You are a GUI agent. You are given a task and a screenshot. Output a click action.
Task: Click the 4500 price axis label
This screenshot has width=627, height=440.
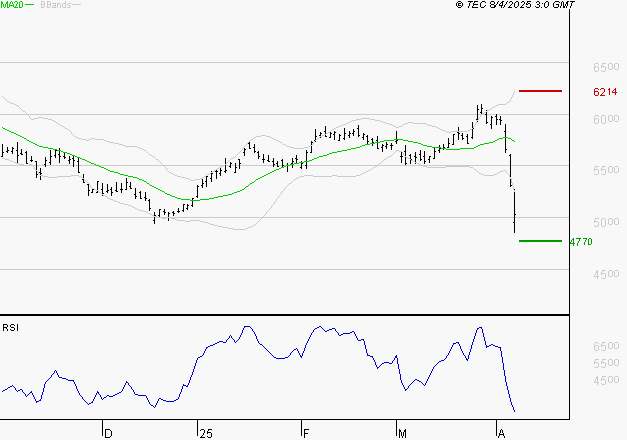coord(606,274)
